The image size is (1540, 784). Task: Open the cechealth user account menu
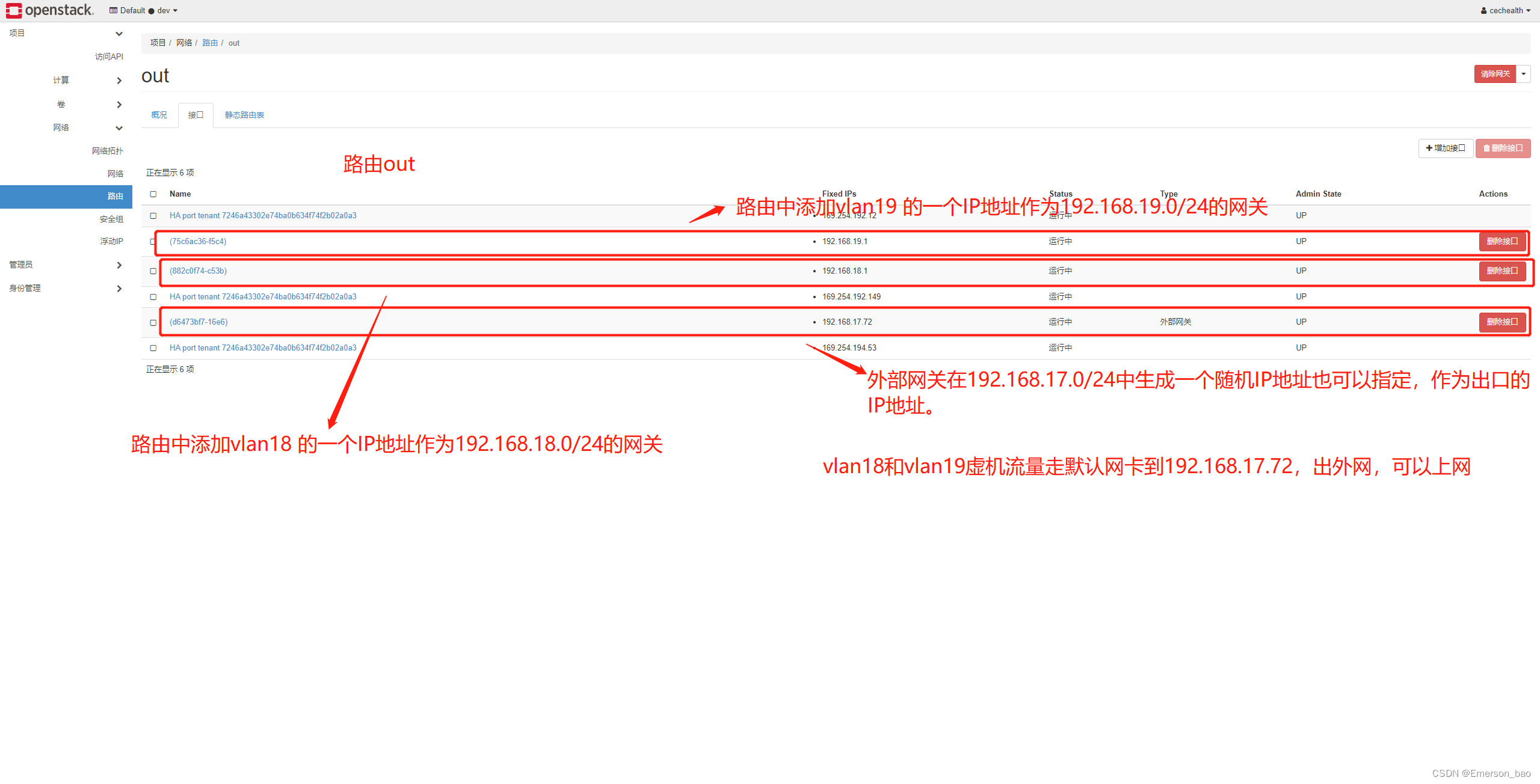(1505, 10)
